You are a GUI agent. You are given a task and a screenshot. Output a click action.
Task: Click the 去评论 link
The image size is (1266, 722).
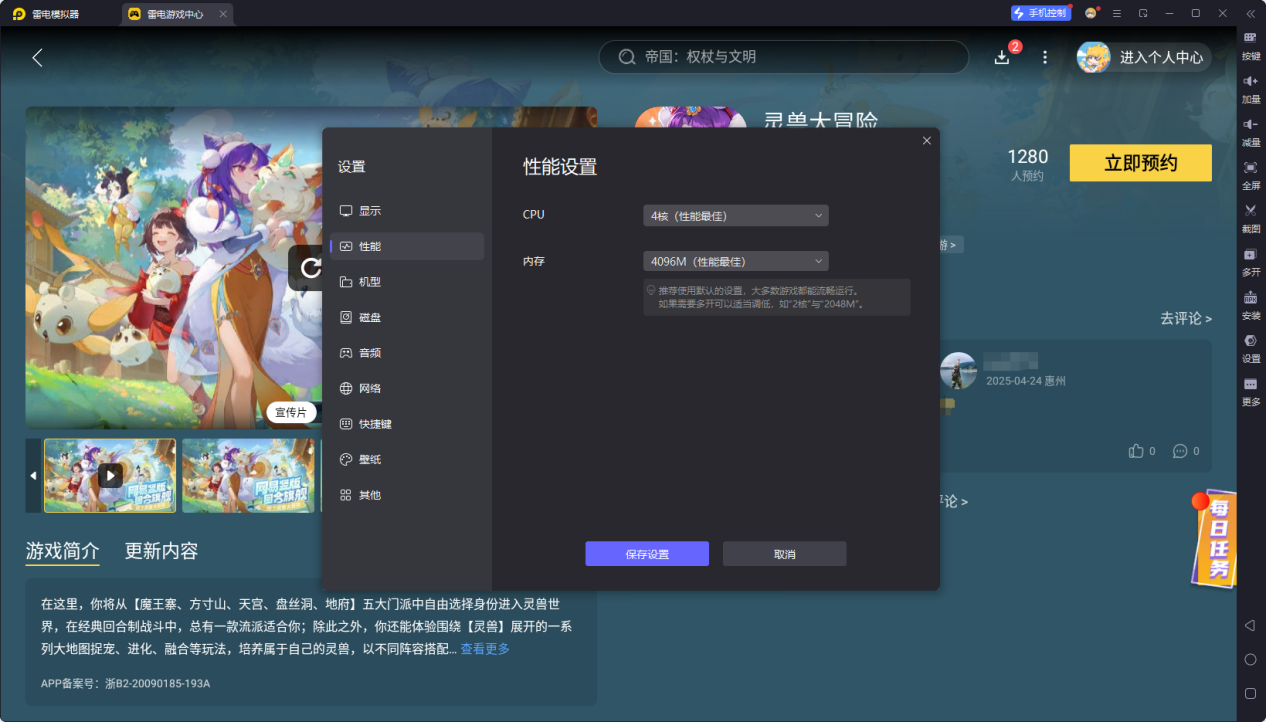1186,318
